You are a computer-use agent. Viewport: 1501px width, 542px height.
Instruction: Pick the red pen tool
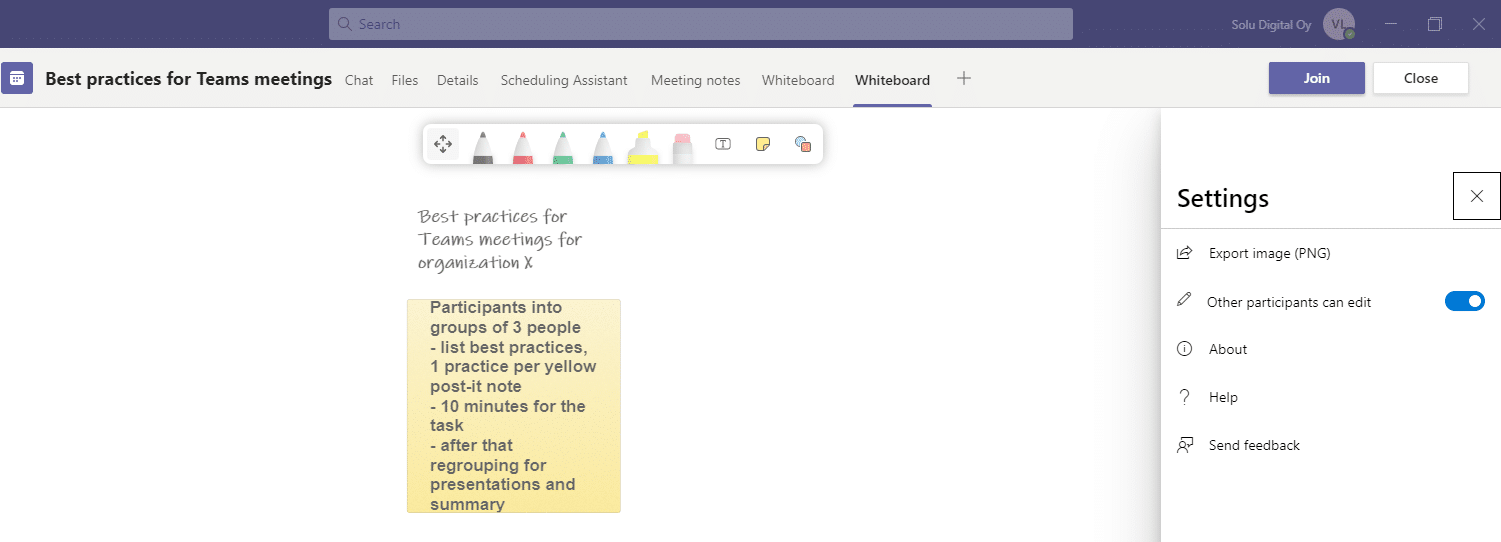tap(522, 146)
